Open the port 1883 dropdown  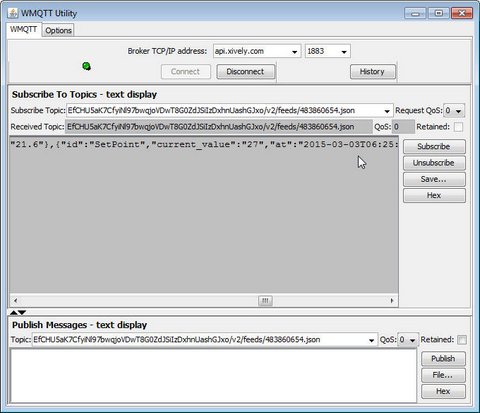pyautogui.click(x=344, y=52)
